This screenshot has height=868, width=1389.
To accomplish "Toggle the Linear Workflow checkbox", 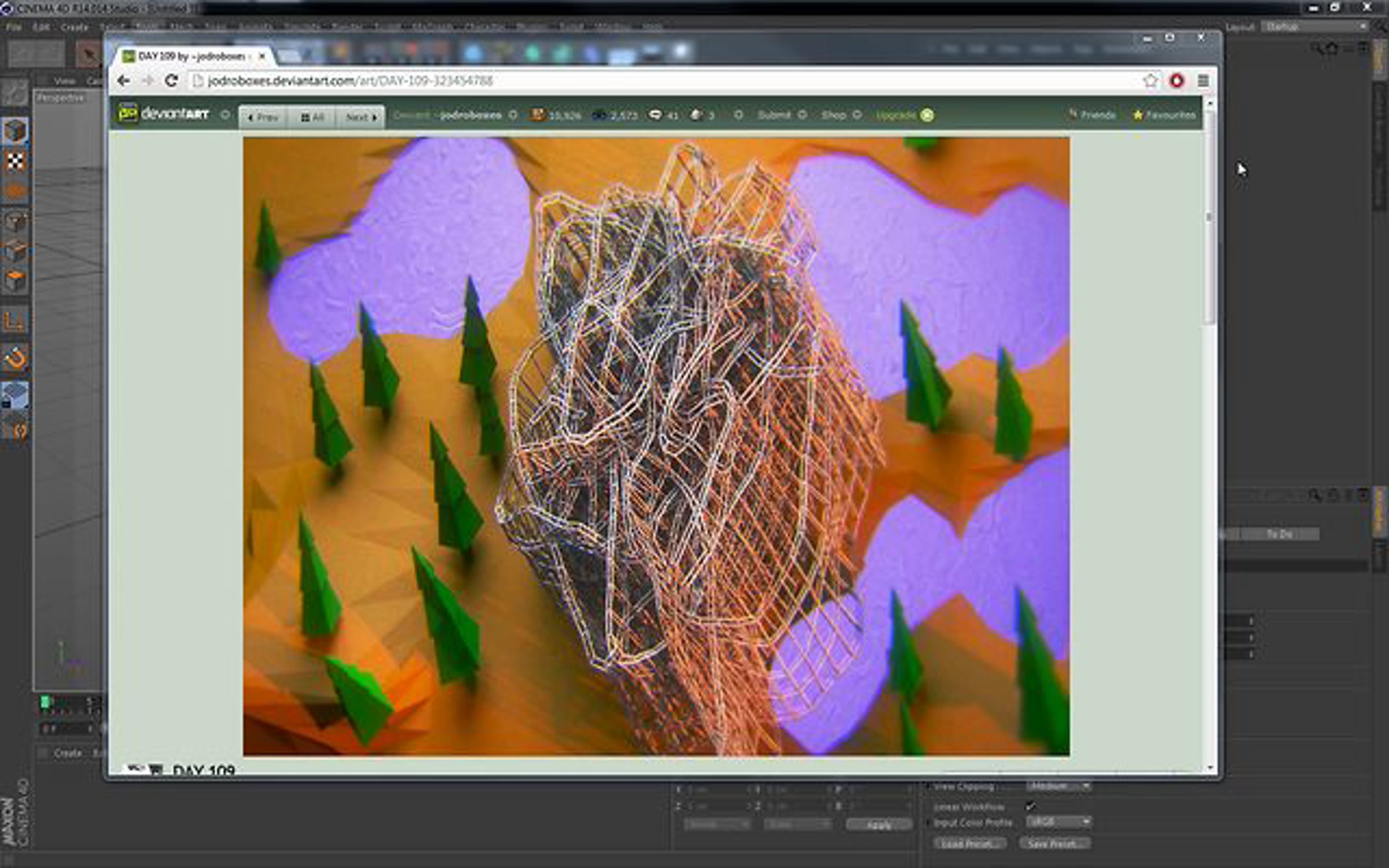I will point(1030,806).
